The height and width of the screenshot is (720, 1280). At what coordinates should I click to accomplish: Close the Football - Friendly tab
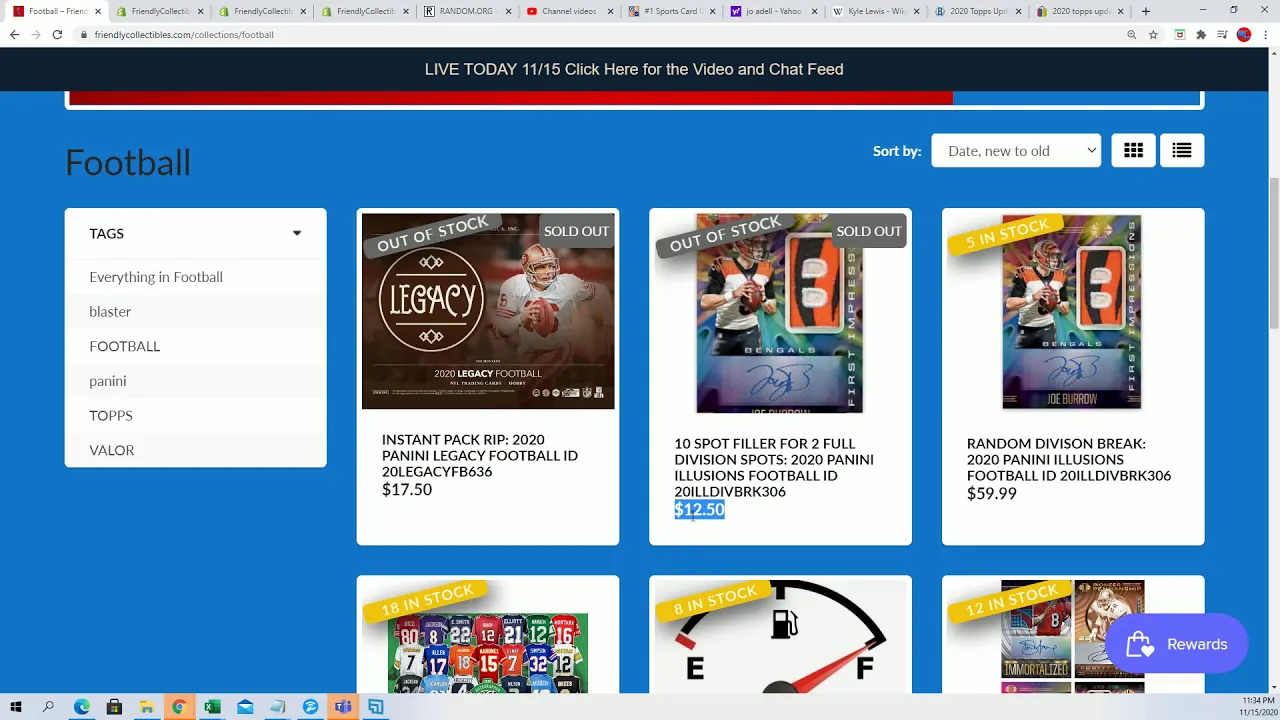point(97,11)
